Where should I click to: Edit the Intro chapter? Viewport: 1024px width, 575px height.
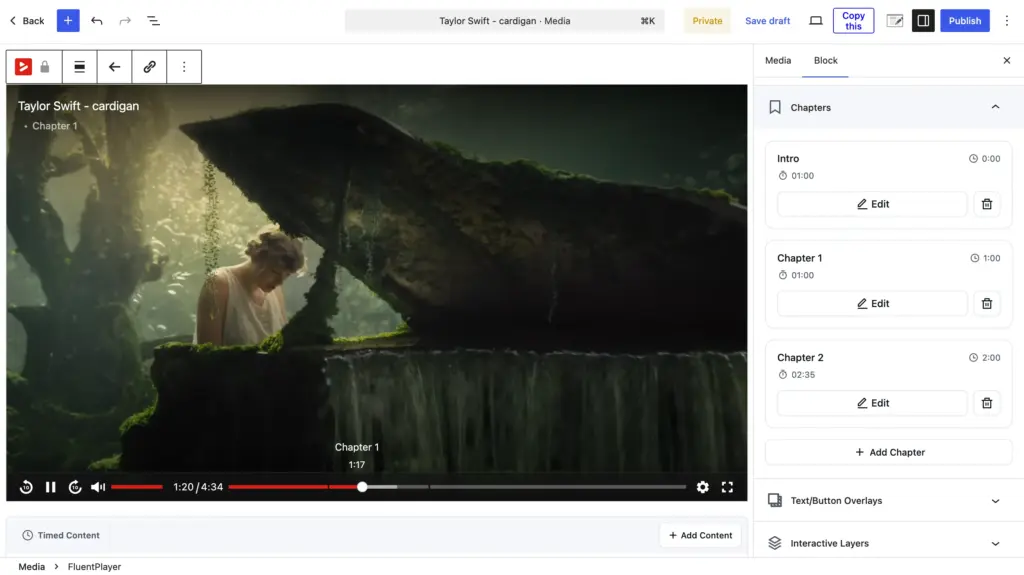coord(872,204)
